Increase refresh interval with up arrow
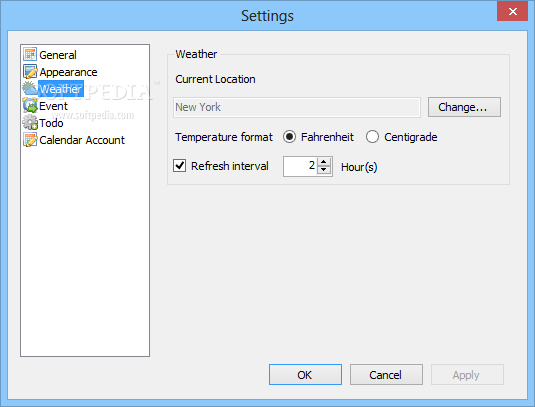 click(323, 162)
